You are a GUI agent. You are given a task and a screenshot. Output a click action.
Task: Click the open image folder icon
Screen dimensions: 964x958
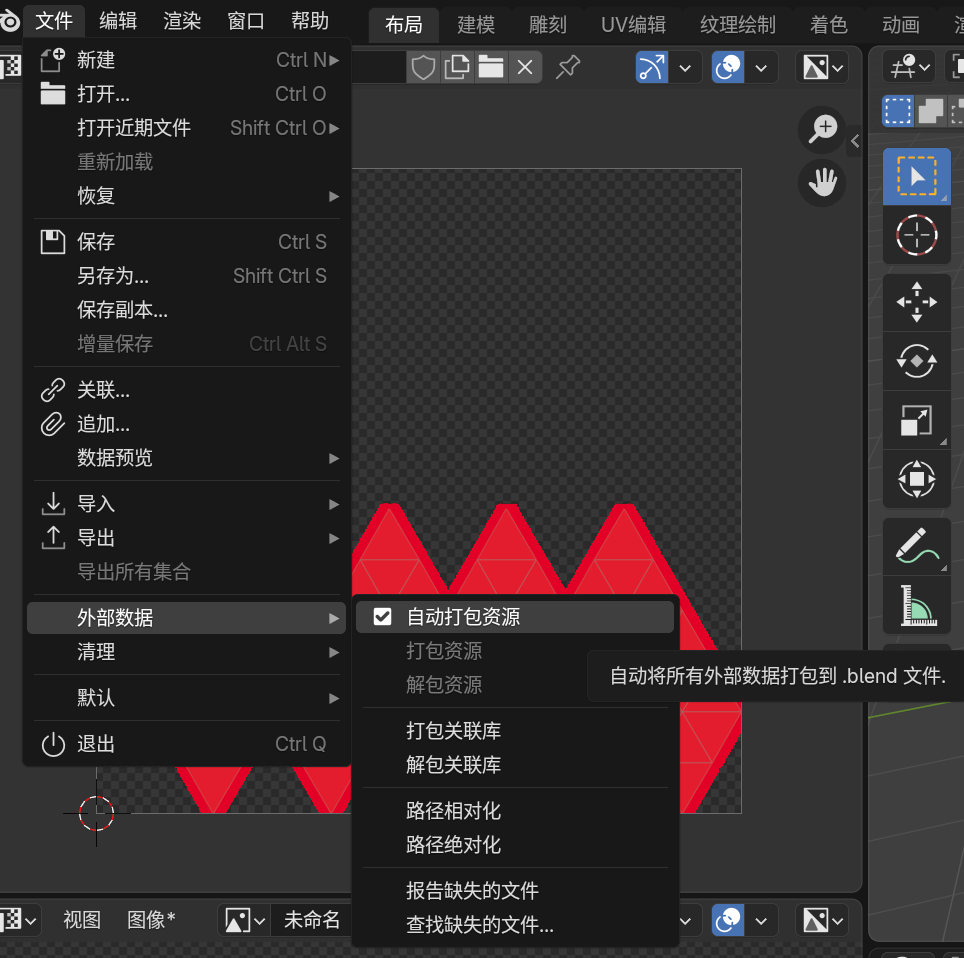point(491,67)
